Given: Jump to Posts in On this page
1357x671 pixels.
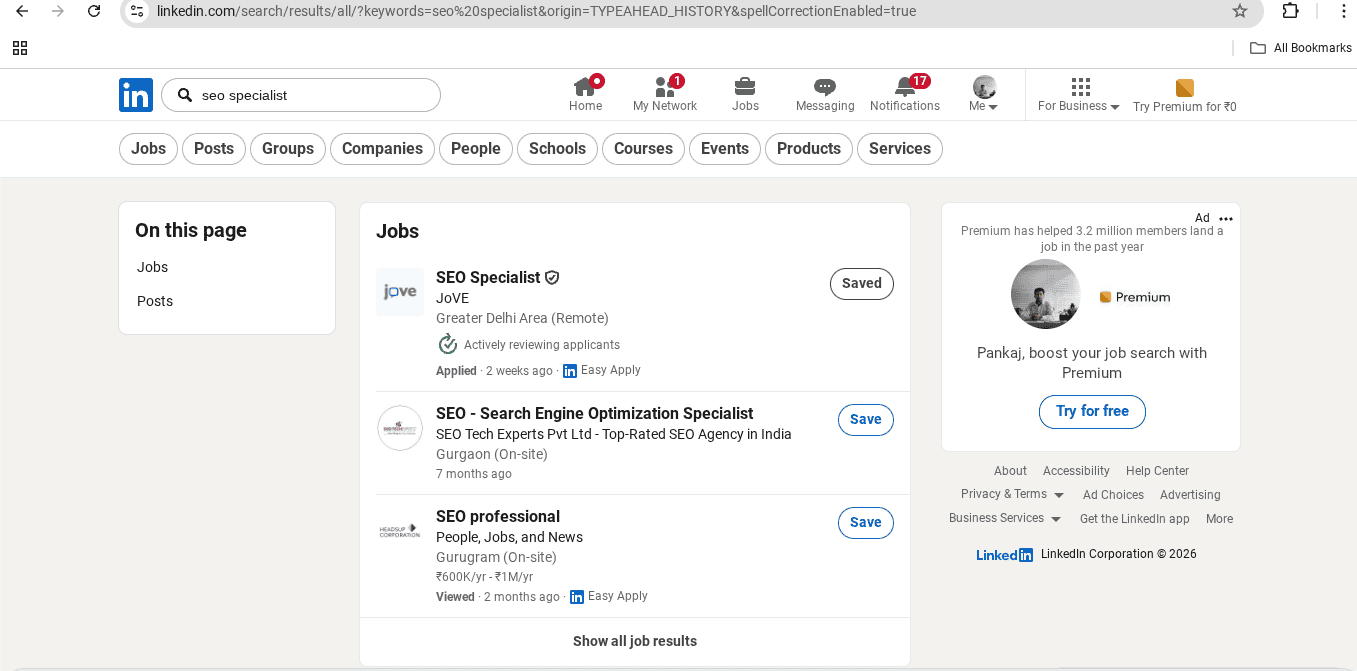Looking at the screenshot, I should click(155, 301).
